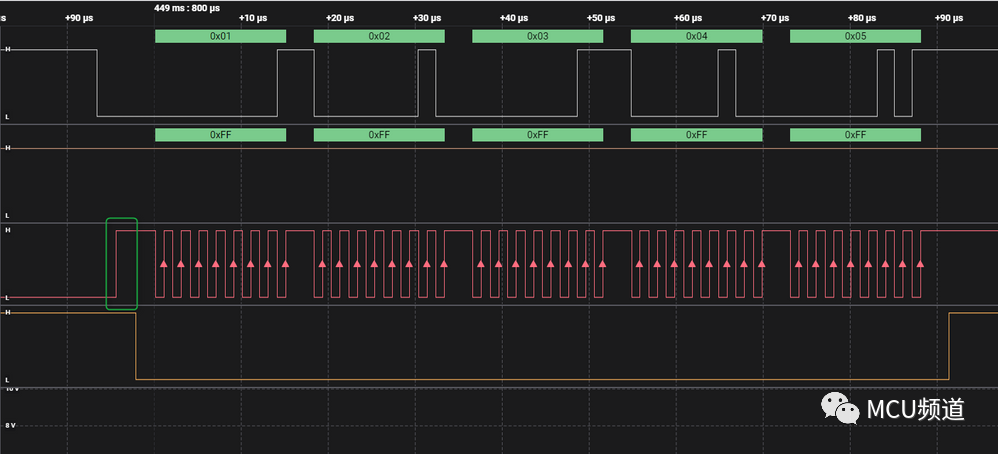Click the first rising-edge arrow on the clock waveform
Screen dimensions: 998x454
click(163, 264)
